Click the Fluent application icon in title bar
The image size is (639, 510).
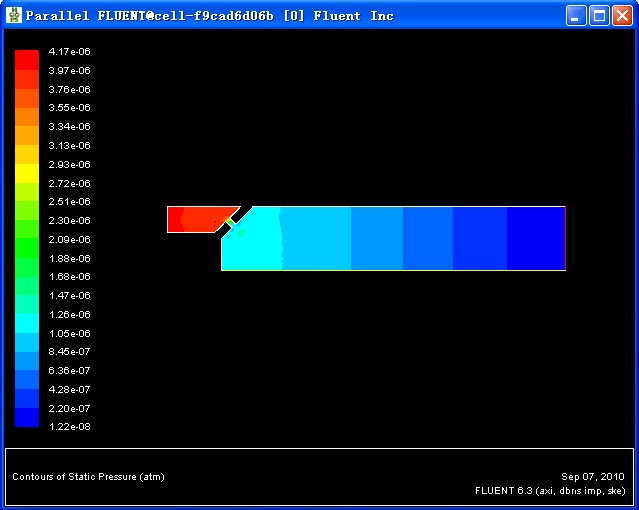click(14, 15)
